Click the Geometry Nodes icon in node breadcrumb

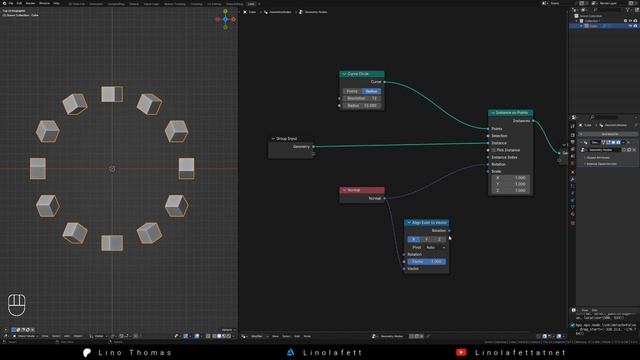click(301, 12)
